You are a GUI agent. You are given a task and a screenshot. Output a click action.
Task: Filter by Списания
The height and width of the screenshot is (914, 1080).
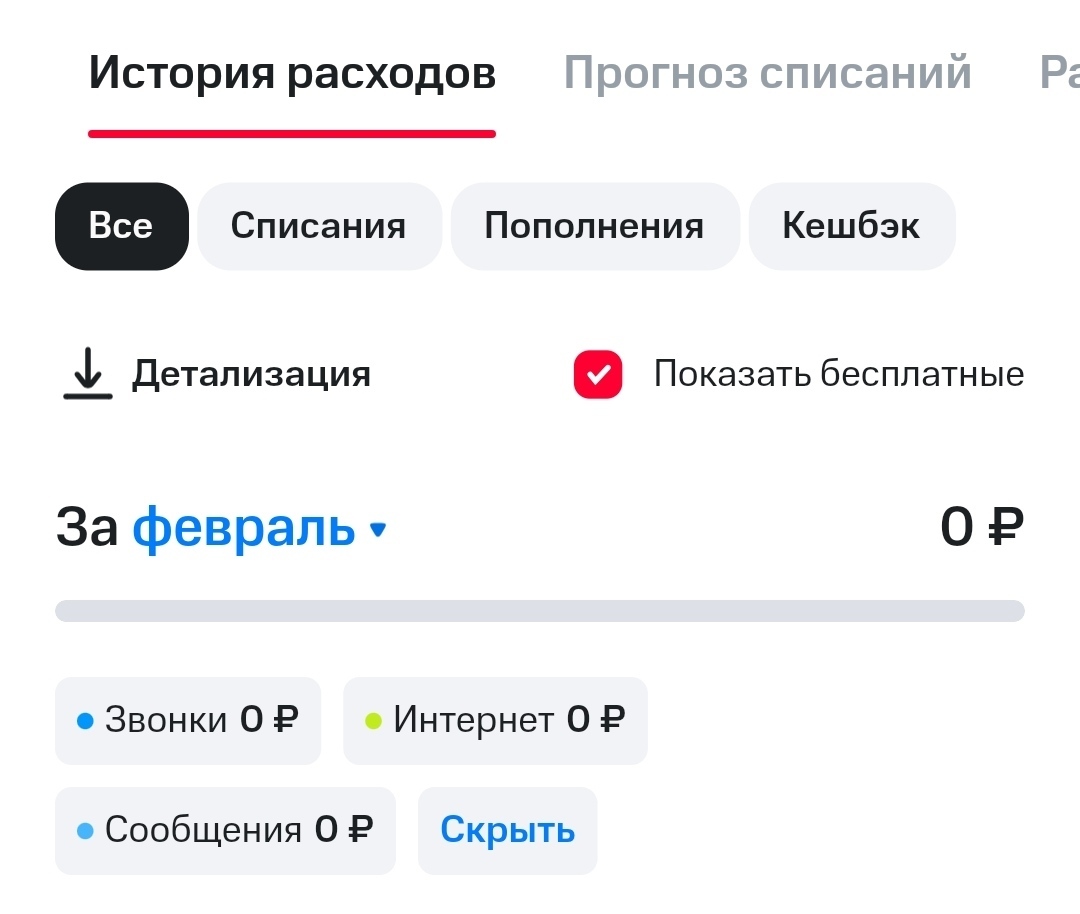pos(319,226)
